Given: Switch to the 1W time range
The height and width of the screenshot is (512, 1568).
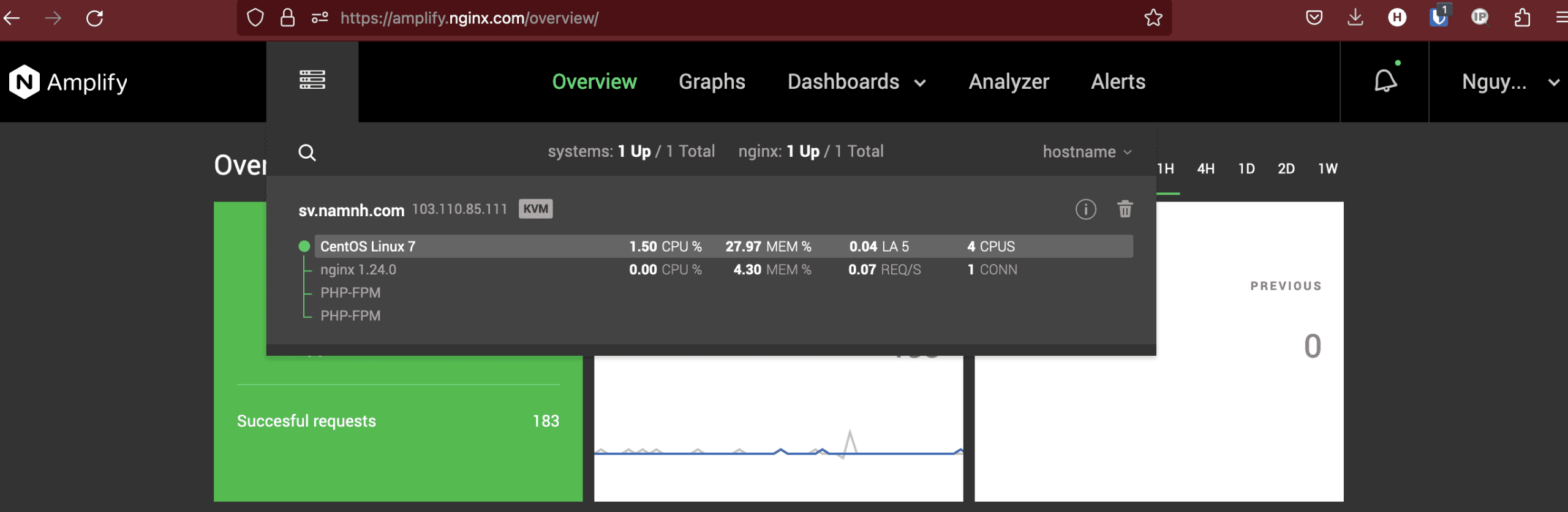Looking at the screenshot, I should click(x=1327, y=169).
